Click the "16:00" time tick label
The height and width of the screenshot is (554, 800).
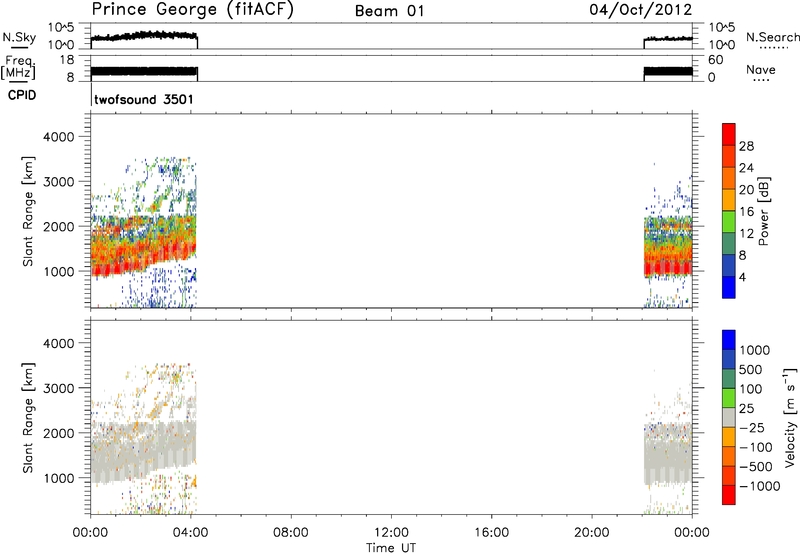[x=492, y=533]
